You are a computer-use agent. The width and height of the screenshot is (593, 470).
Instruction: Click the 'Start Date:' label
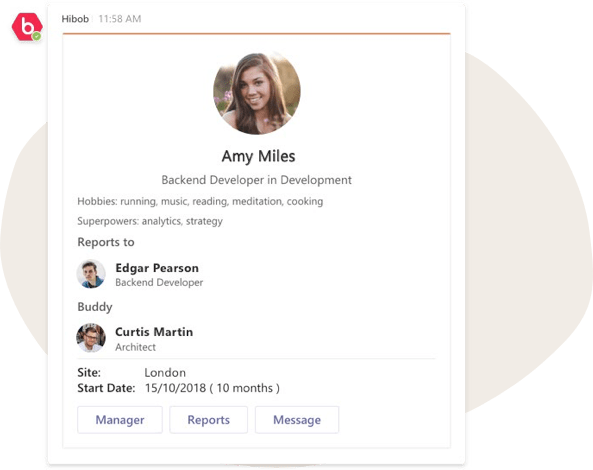pos(106,388)
